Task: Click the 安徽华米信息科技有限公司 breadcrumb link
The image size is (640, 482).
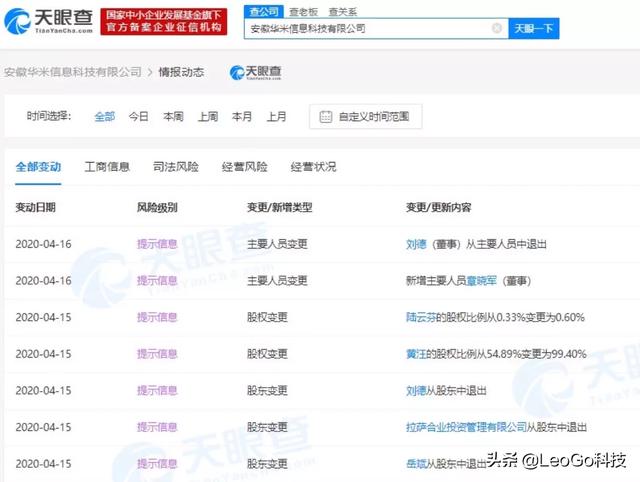Action: 71,72
